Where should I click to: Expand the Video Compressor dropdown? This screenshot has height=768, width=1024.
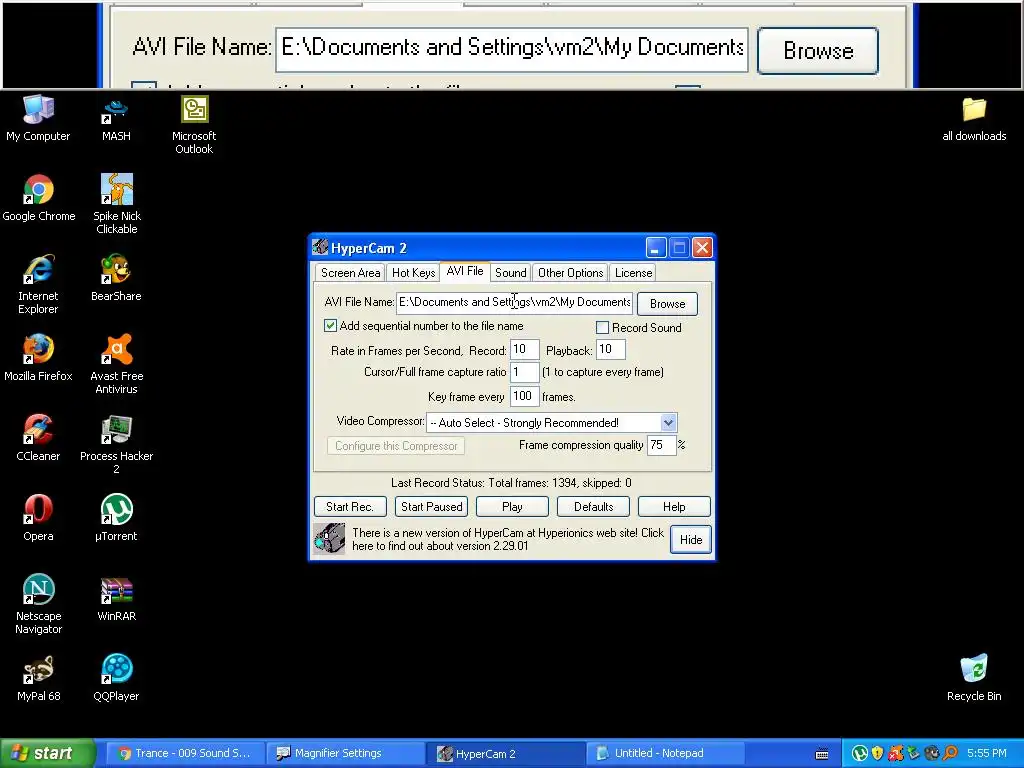[x=668, y=423]
